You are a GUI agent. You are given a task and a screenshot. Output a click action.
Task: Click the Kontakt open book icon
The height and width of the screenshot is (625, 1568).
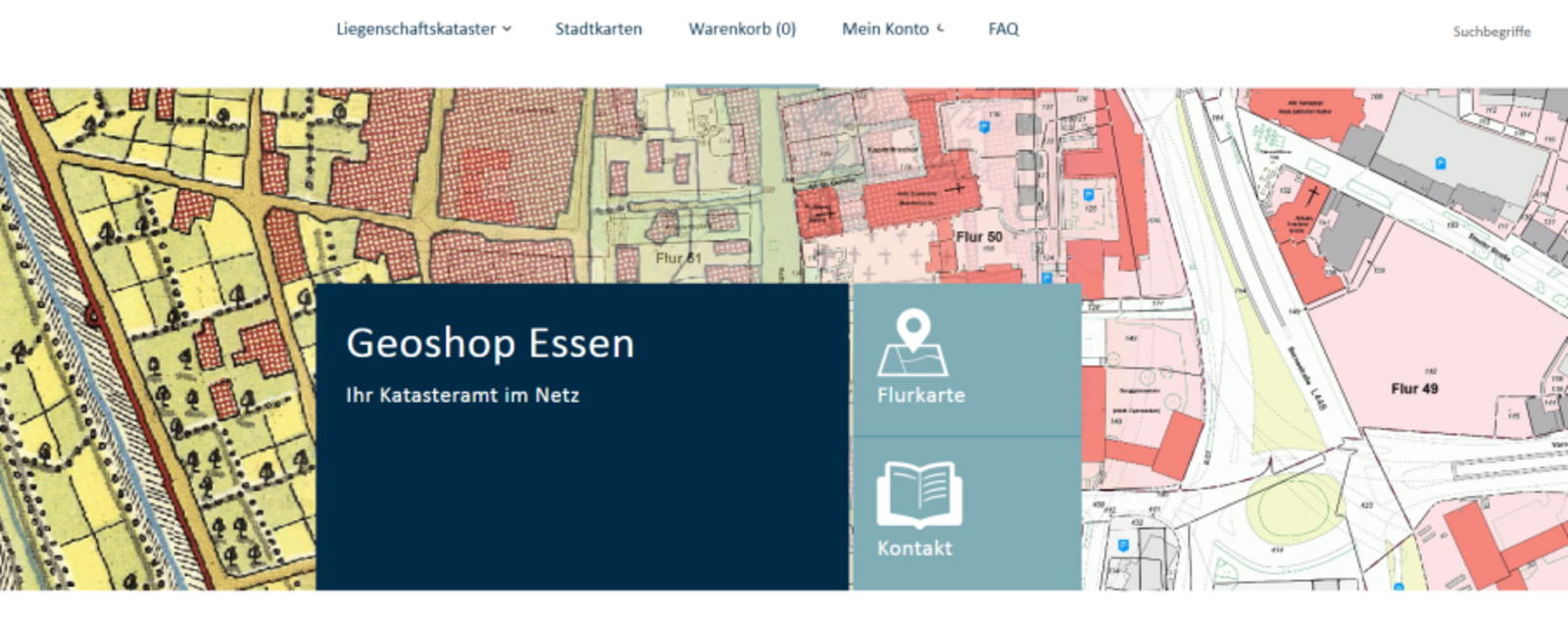click(x=919, y=494)
